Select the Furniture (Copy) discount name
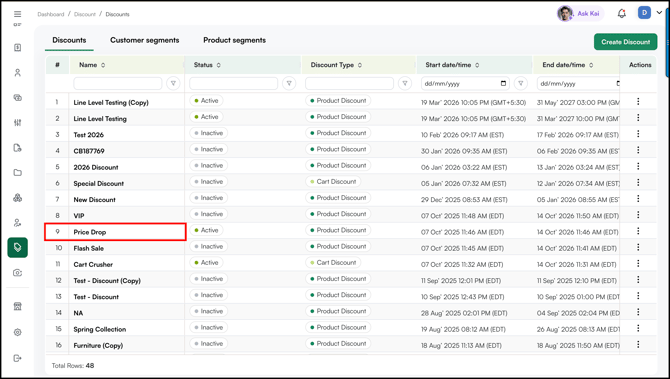This screenshot has height=379, width=670. (98, 346)
